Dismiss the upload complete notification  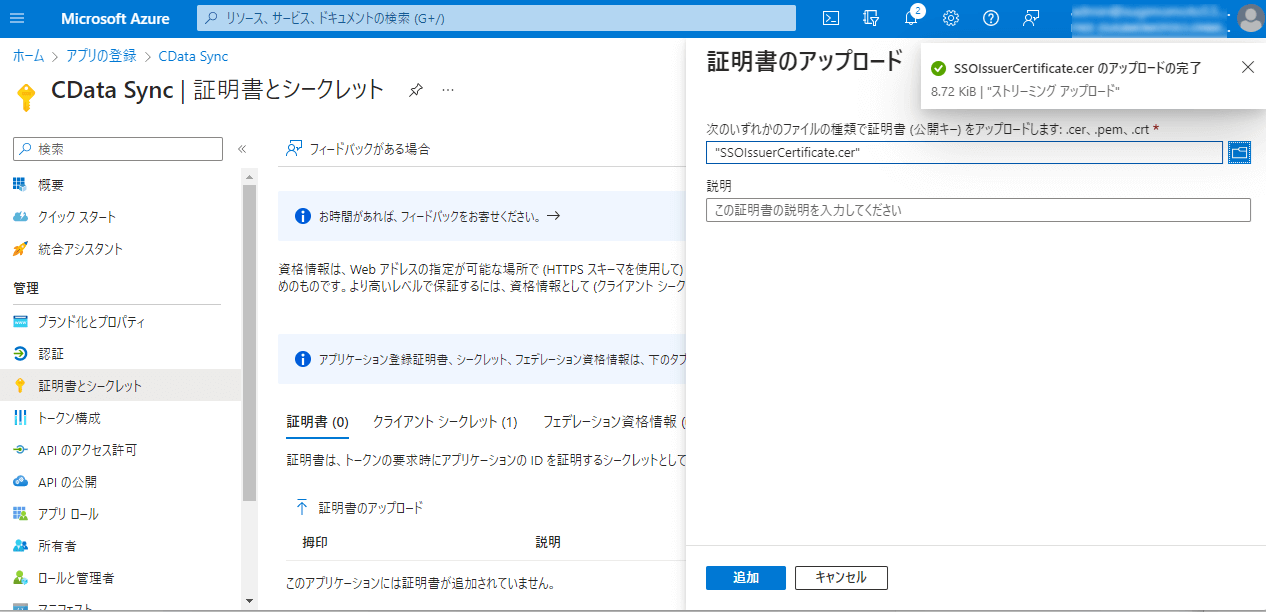click(1247, 67)
